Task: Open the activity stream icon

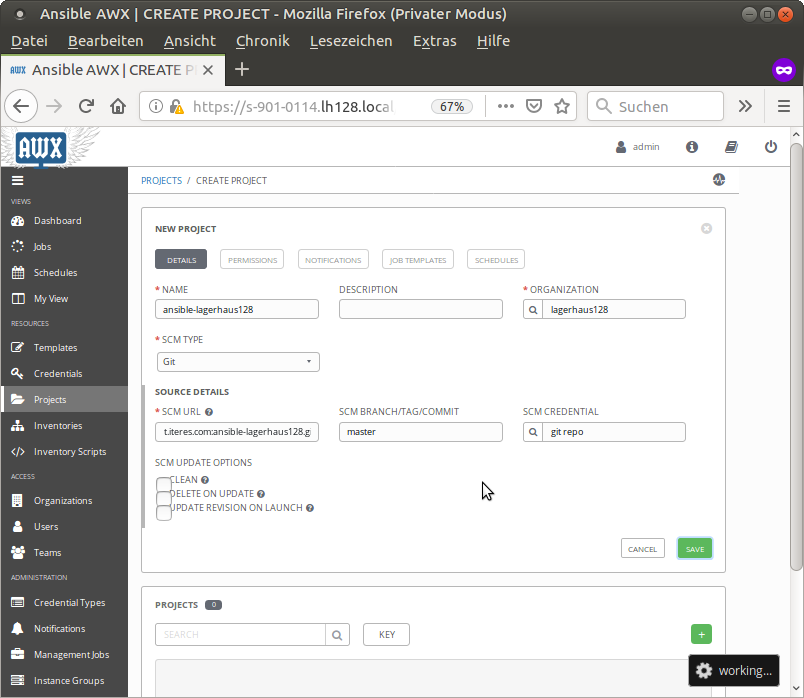Action: pyautogui.click(x=719, y=180)
